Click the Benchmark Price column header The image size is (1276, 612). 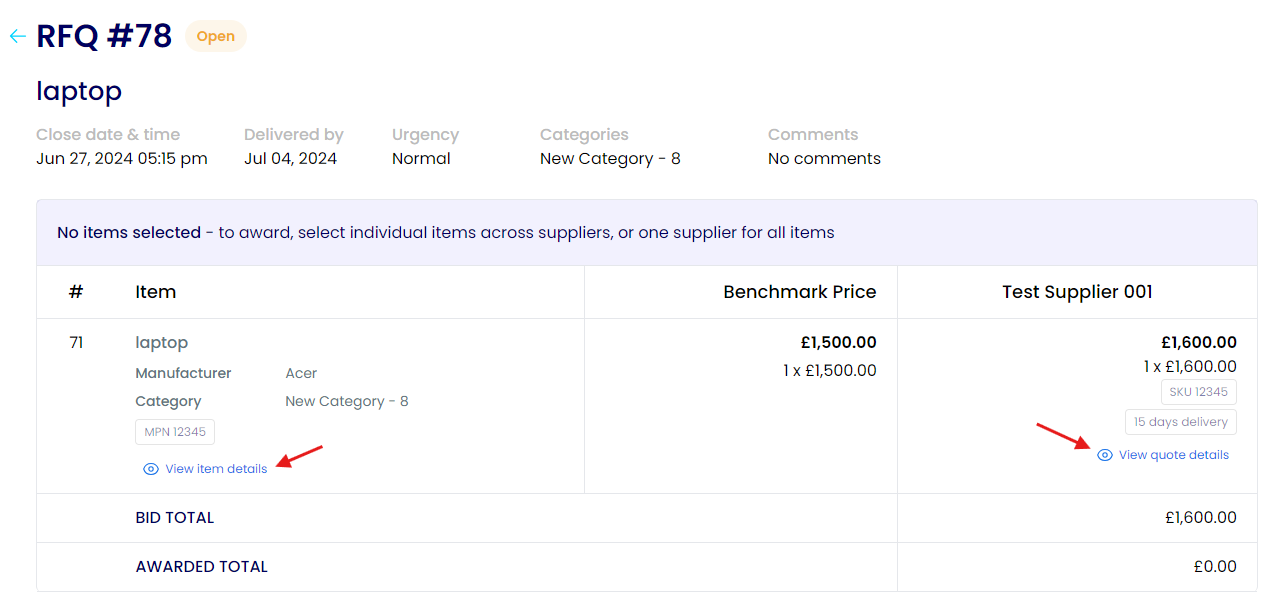(799, 292)
